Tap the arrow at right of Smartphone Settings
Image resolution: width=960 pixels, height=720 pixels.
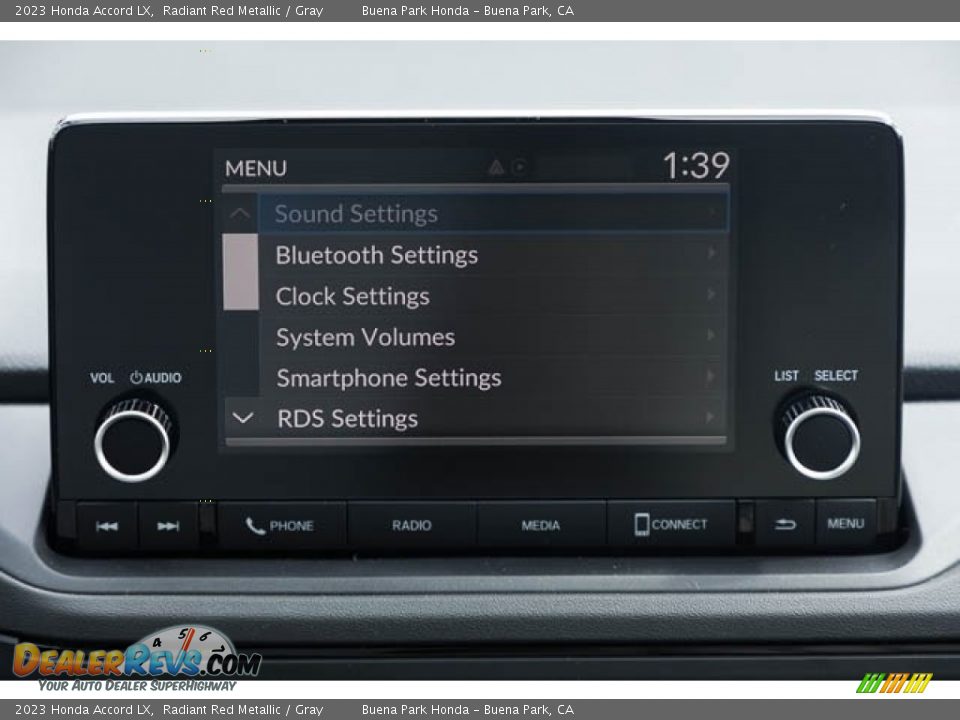pyautogui.click(x=711, y=375)
